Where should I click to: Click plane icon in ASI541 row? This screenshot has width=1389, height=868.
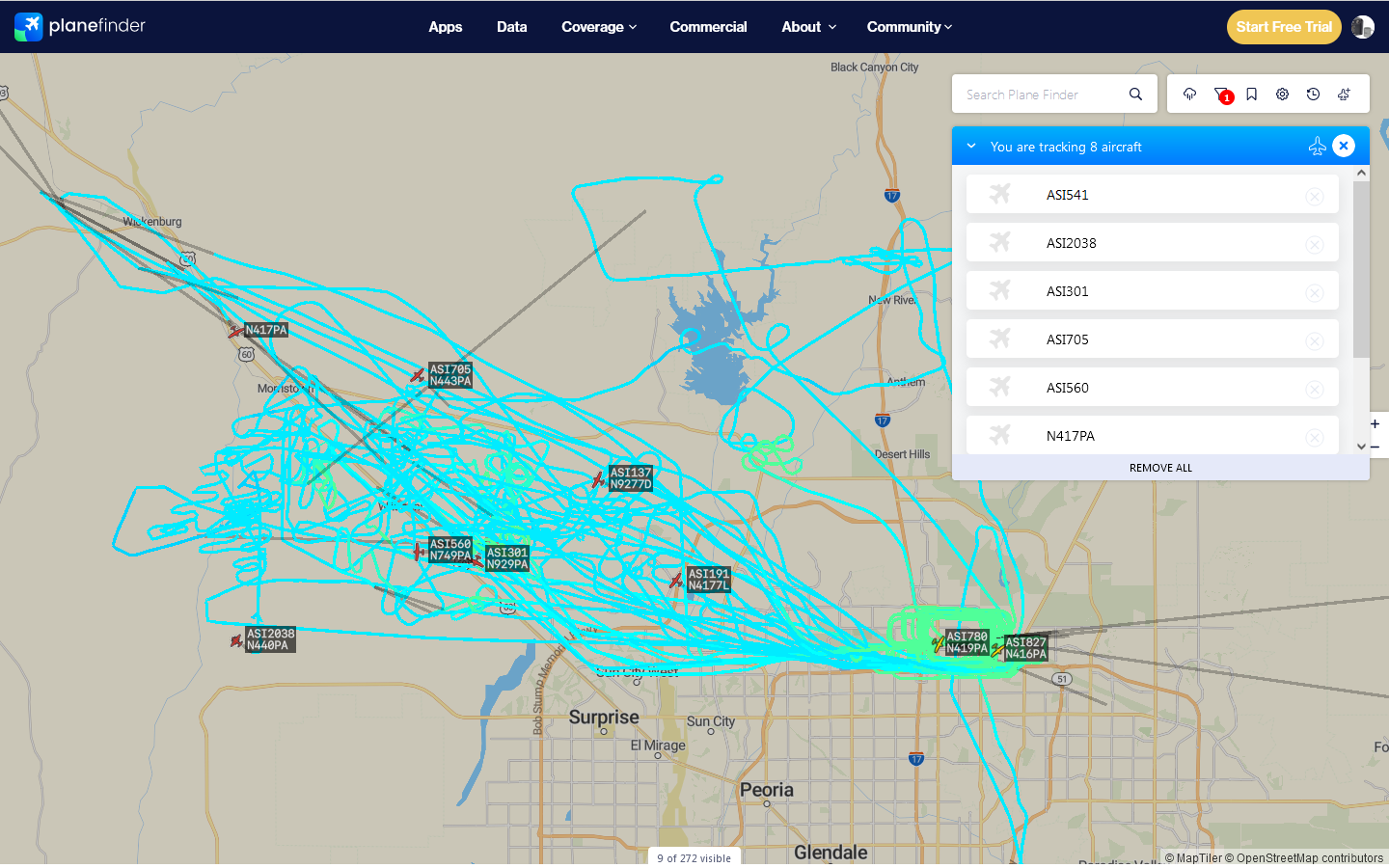(x=1000, y=194)
